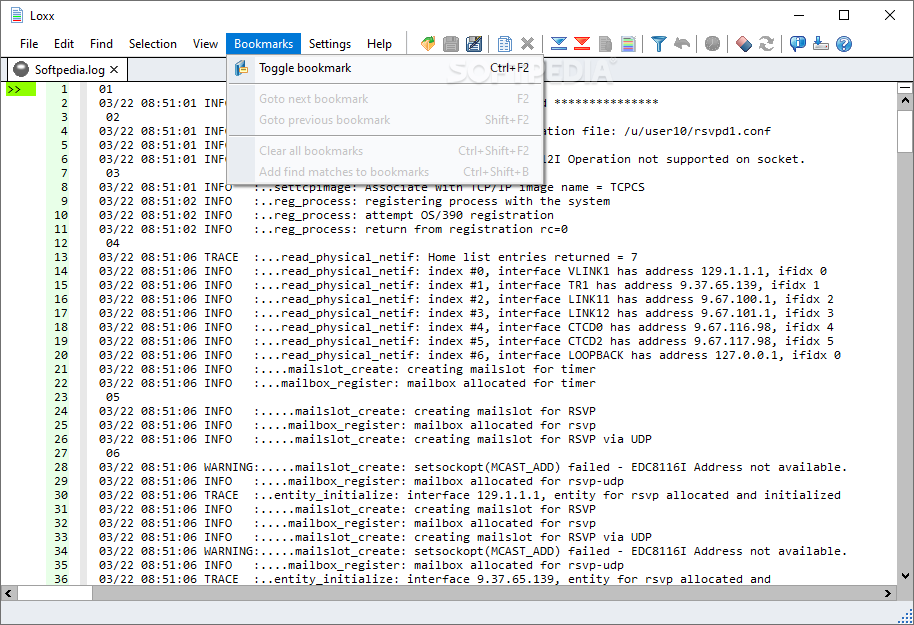
Task: Click the Save As disk-with-pencil icon
Action: [x=474, y=44]
